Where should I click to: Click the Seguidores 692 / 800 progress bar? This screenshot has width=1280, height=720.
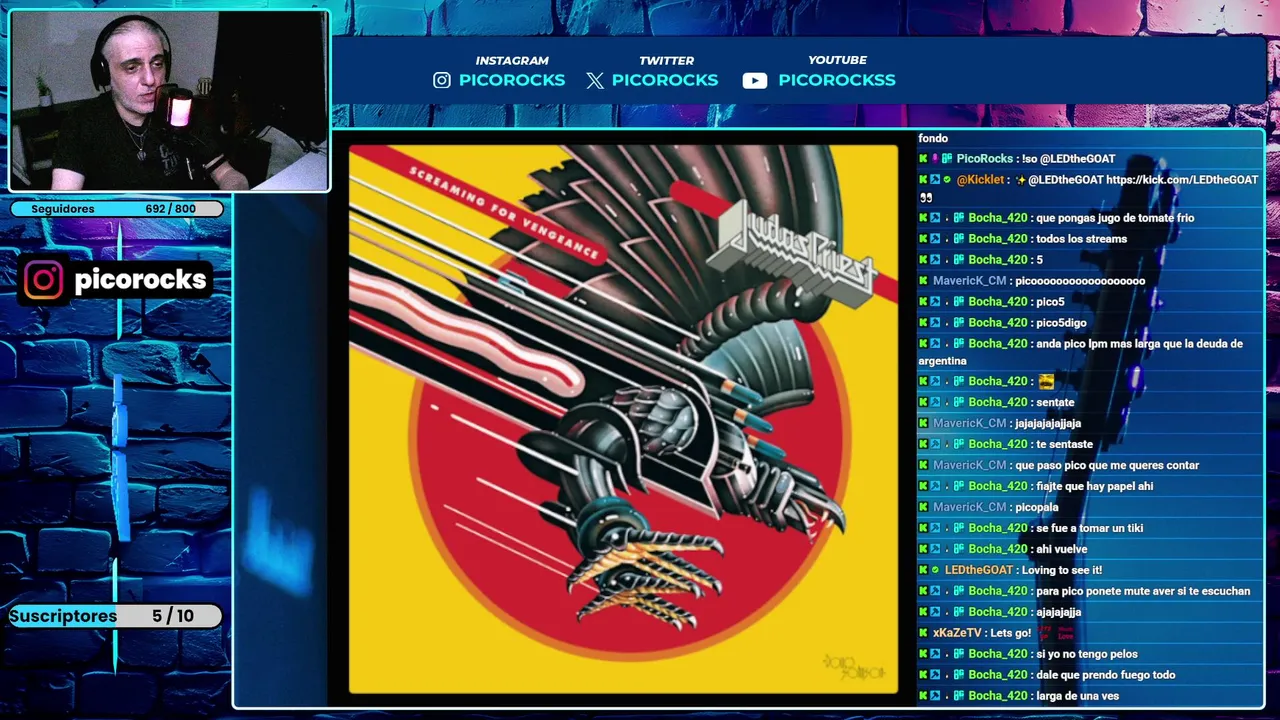click(x=116, y=209)
